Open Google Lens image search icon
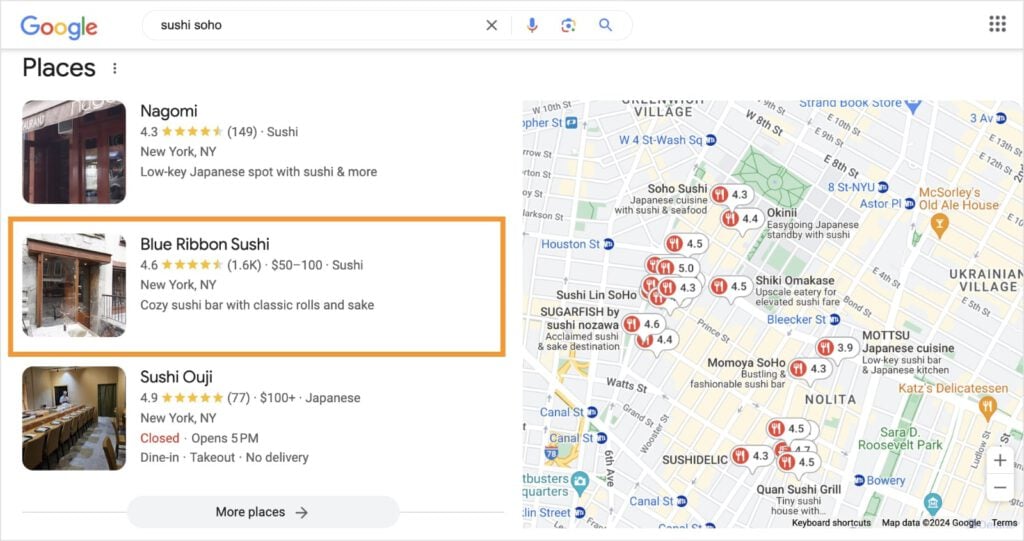This screenshot has width=1024, height=541. pyautogui.click(x=568, y=25)
